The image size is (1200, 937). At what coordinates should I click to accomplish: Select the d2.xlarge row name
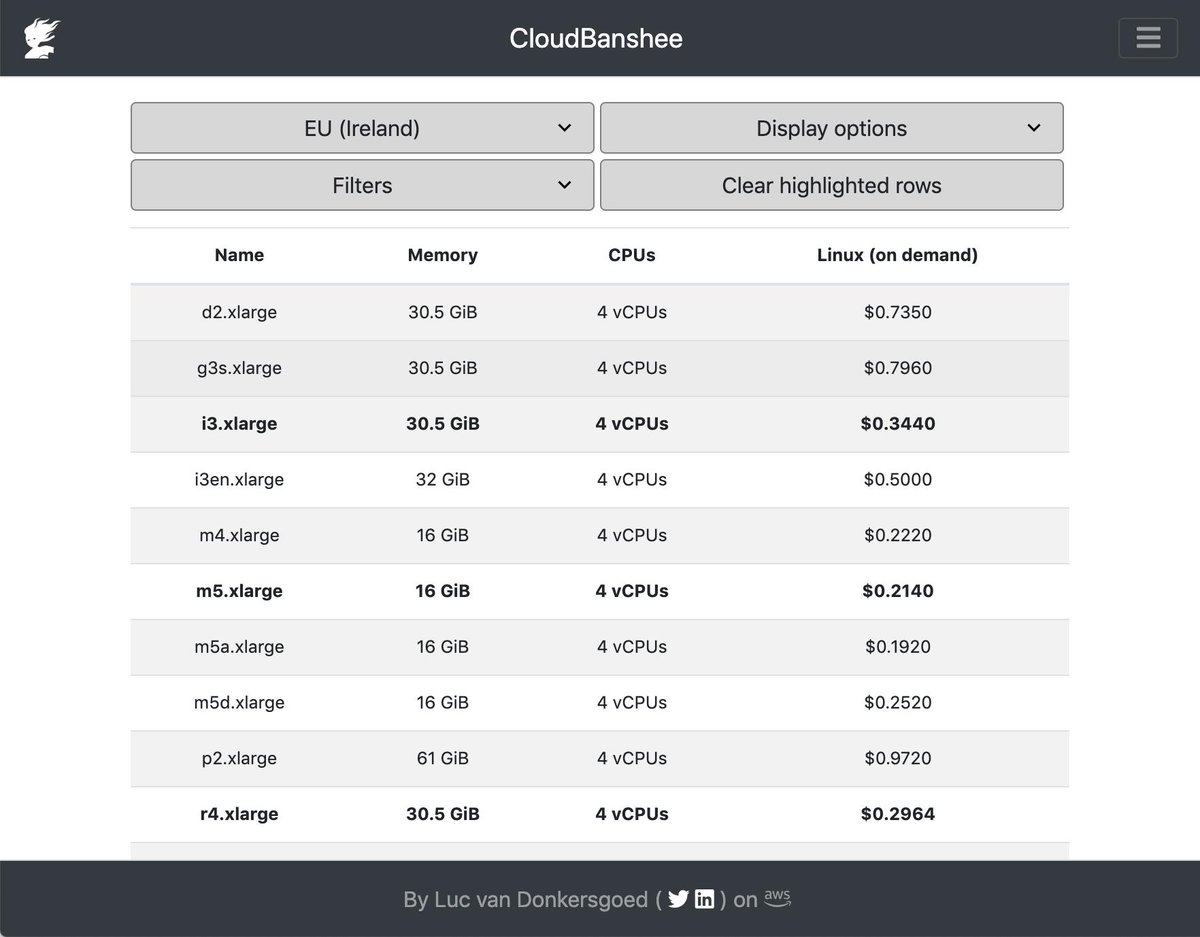[x=239, y=312]
